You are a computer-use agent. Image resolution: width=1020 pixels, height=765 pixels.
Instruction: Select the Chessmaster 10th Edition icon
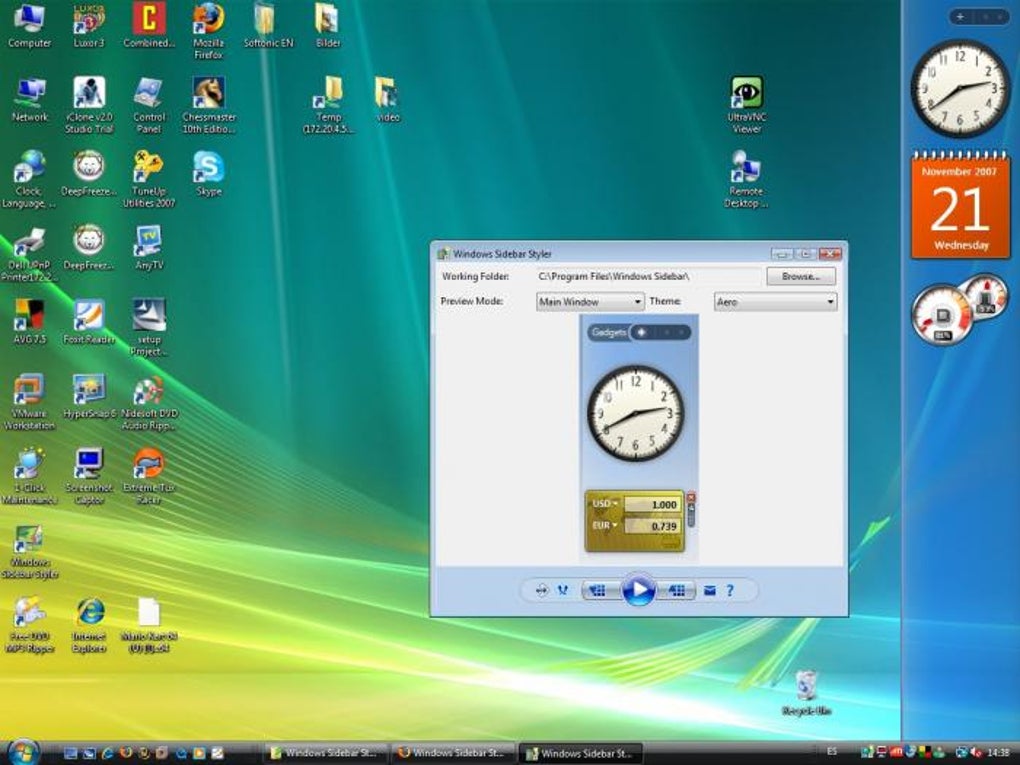(x=209, y=106)
